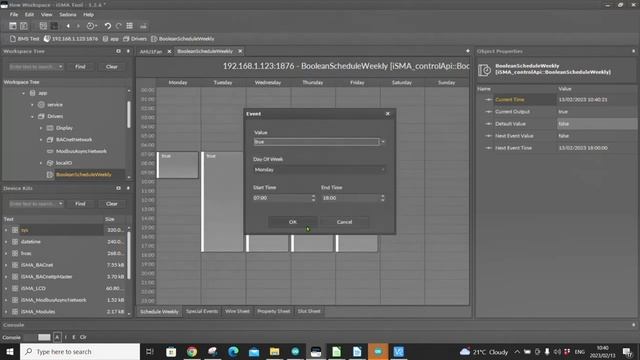Collapse the app node in the tree

point(23,93)
